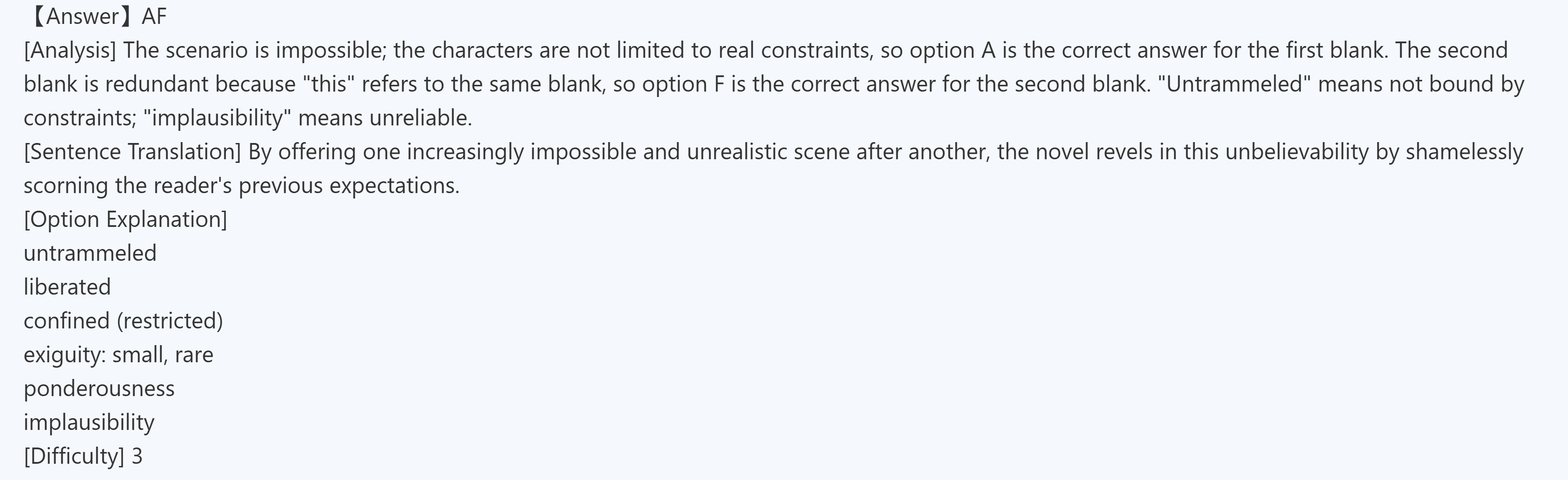Select the ponderousness option line
The width and height of the screenshot is (1568, 480).
[x=98, y=388]
